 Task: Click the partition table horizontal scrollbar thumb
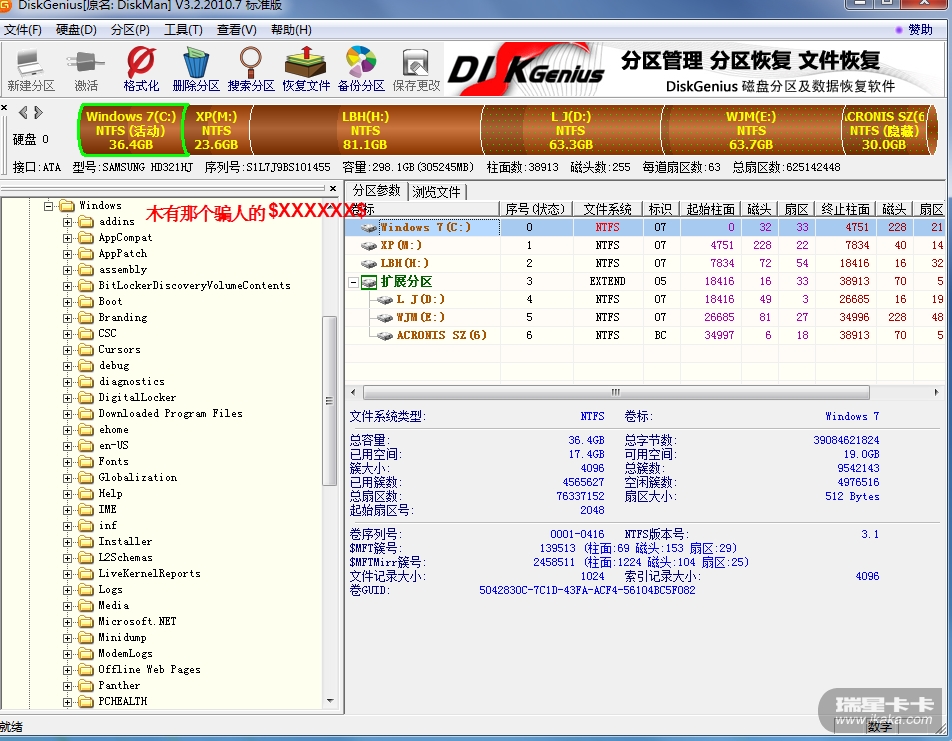coord(616,392)
